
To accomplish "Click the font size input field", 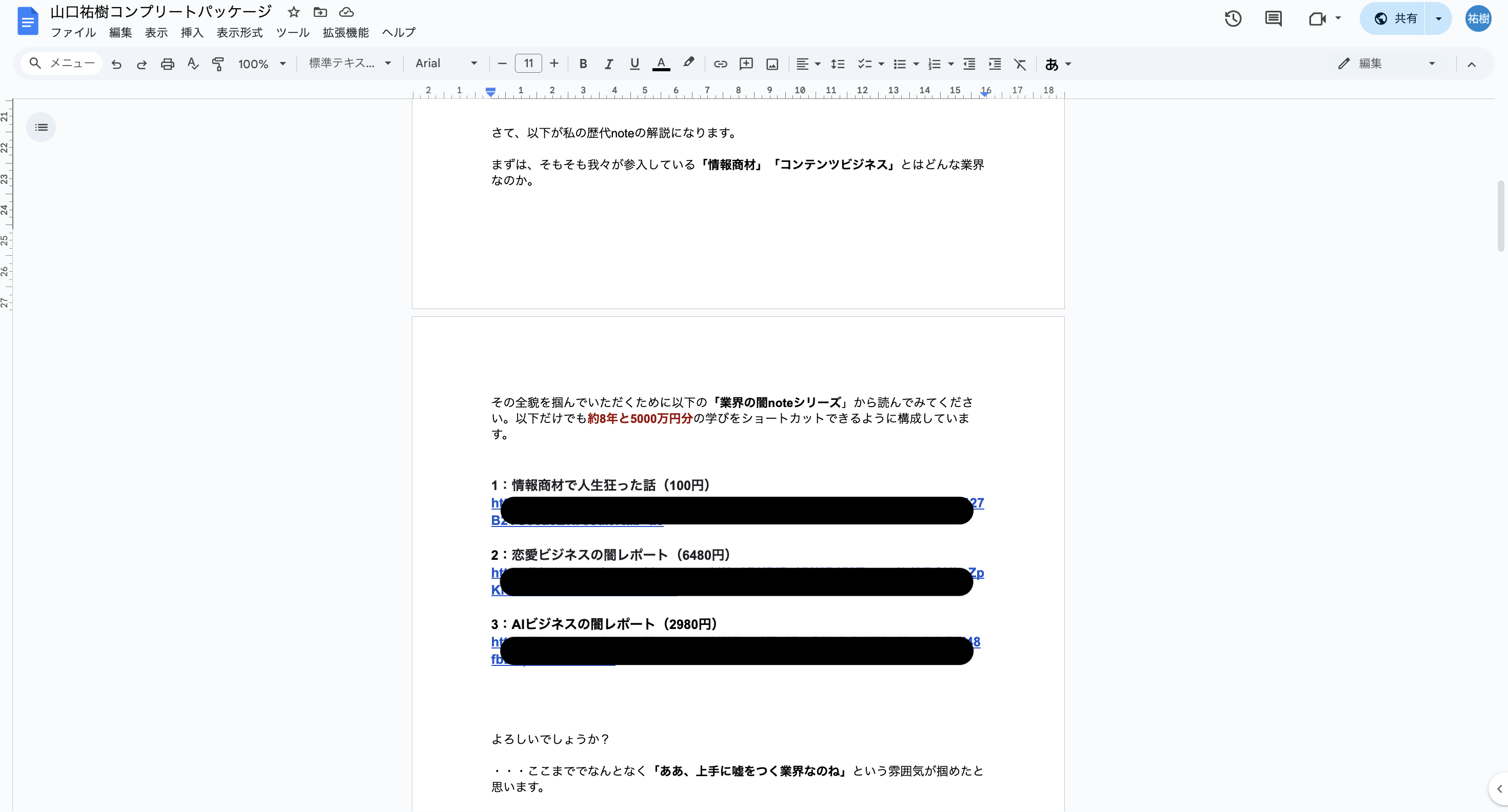I will 528,63.
